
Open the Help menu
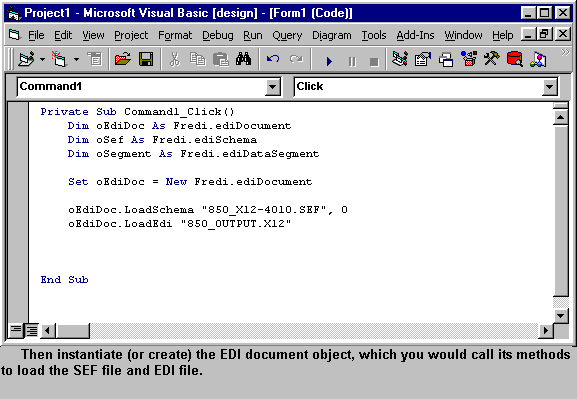[x=503, y=35]
